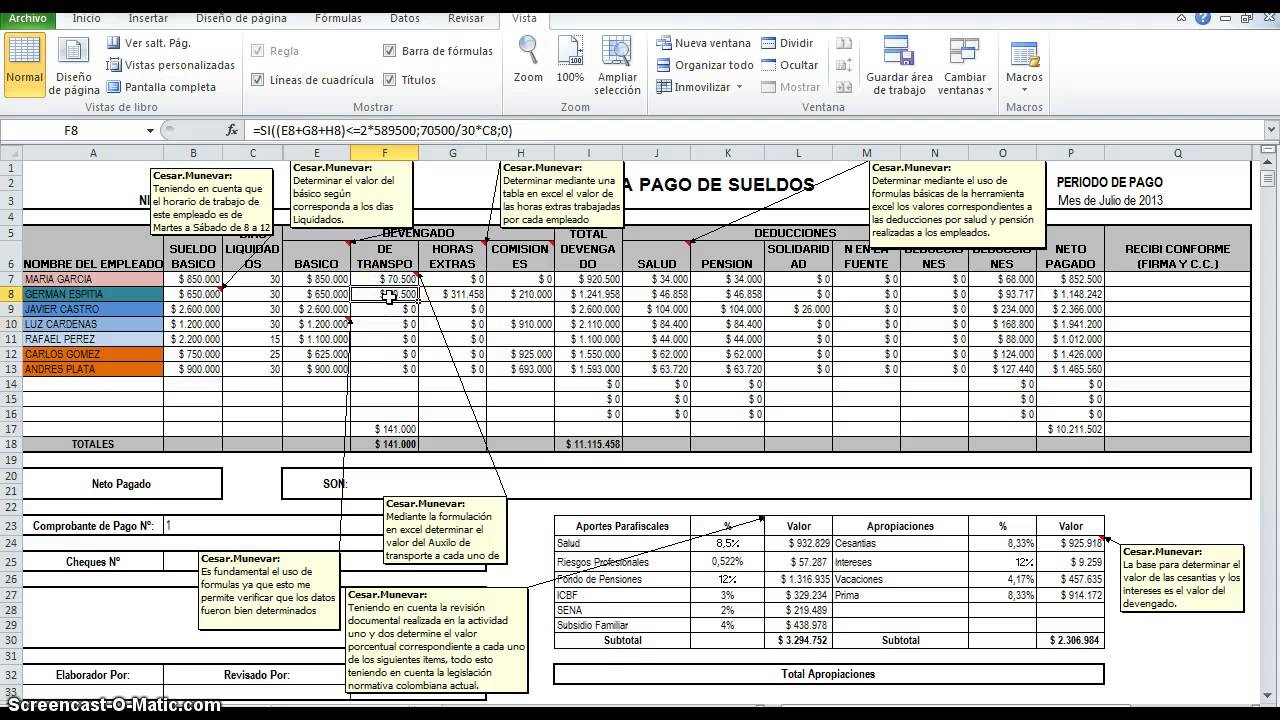Select the $ 3.294.752 subtotal cell
This screenshot has width=1280, height=720.
(799, 640)
